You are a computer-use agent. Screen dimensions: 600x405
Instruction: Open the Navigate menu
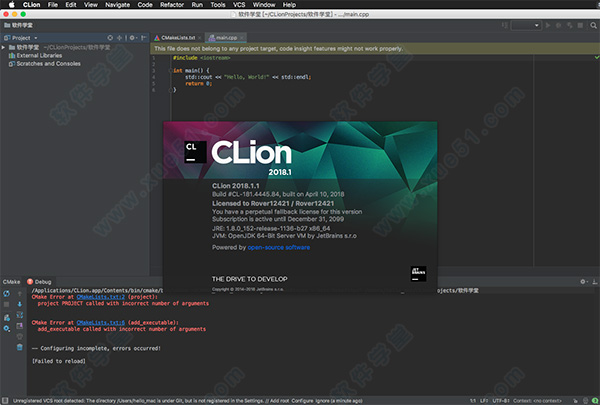117,5
